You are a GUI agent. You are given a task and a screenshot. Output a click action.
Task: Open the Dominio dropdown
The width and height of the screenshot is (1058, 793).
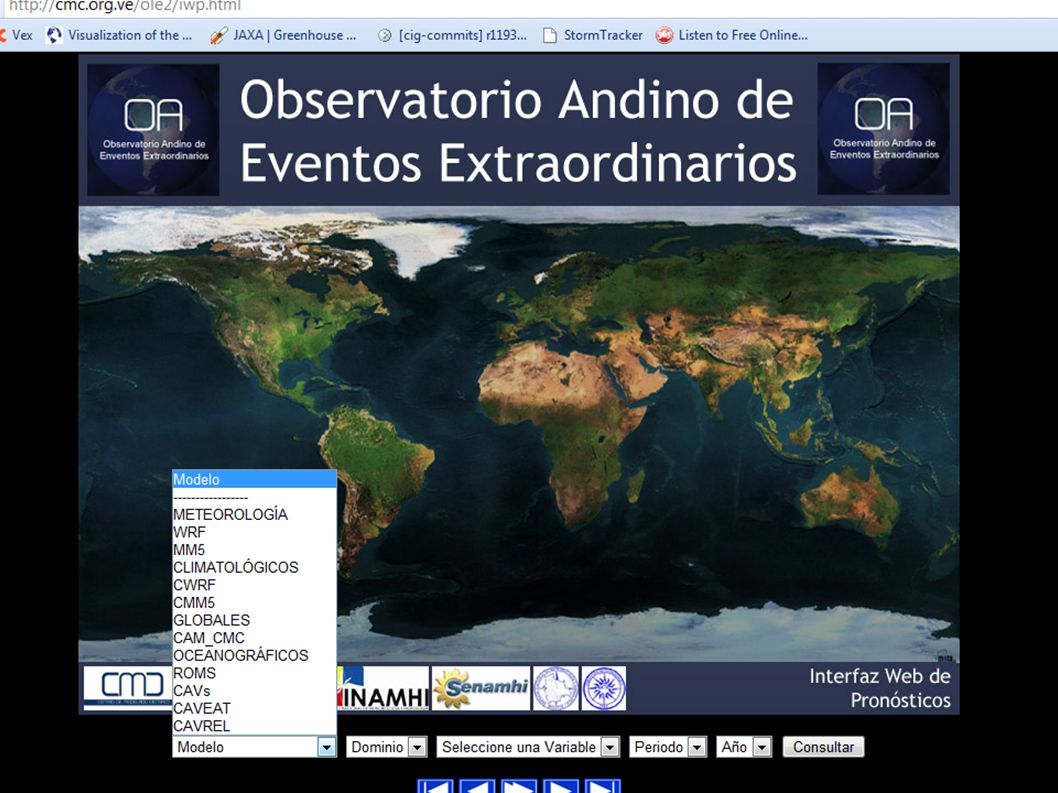click(387, 747)
